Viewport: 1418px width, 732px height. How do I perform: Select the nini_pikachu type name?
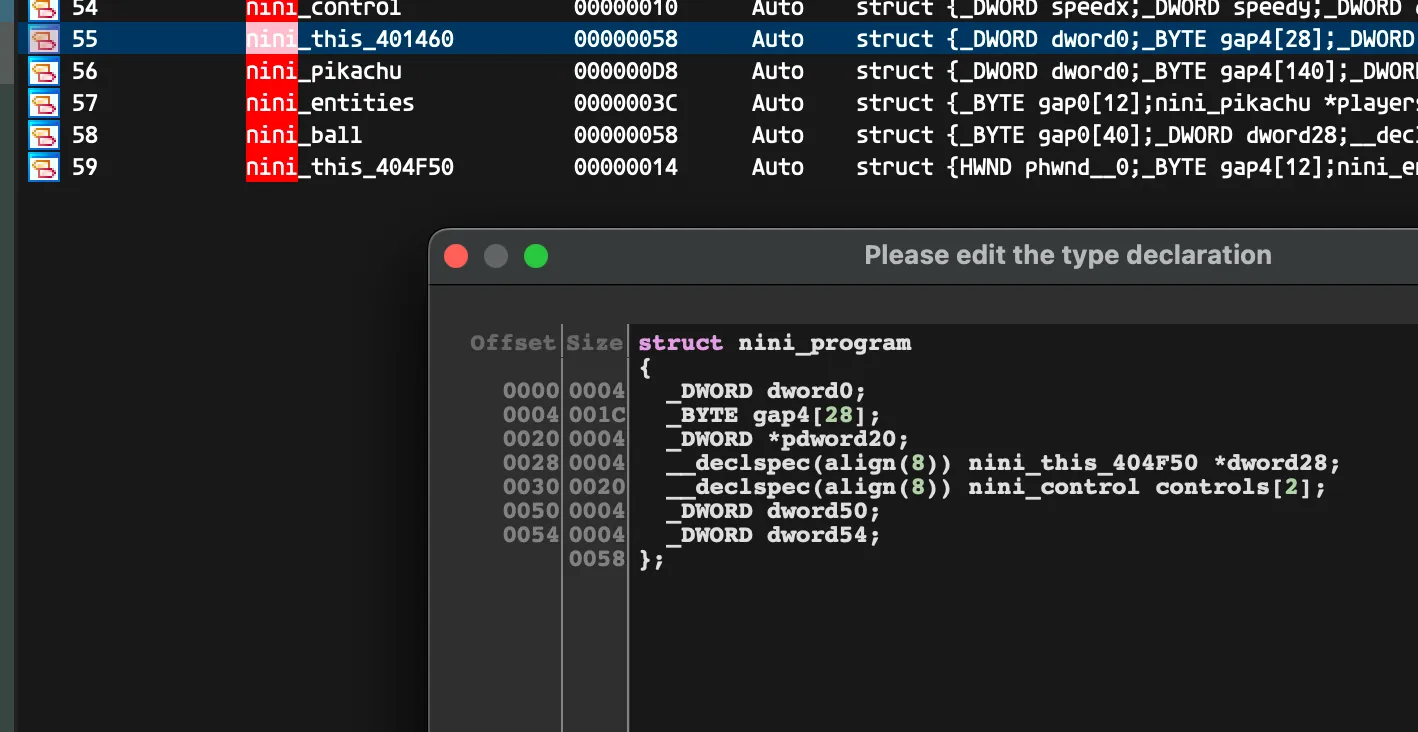point(323,72)
